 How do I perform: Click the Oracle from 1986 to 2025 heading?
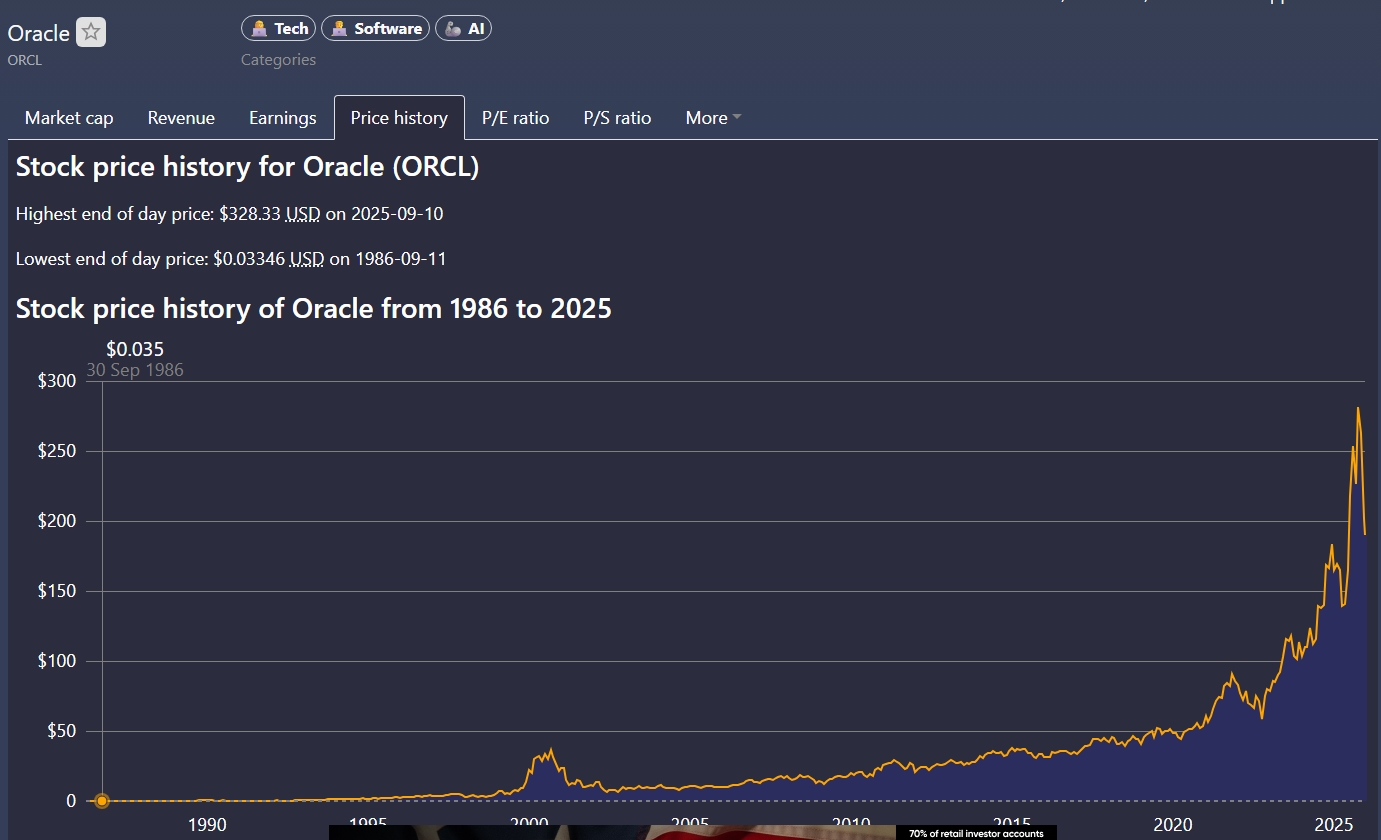point(313,308)
